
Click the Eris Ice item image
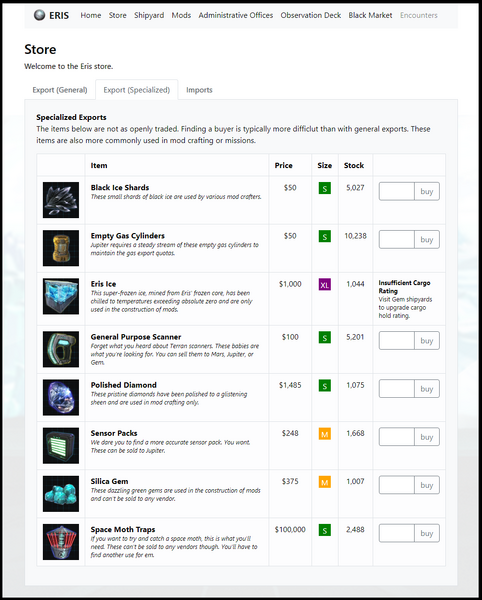tap(61, 296)
